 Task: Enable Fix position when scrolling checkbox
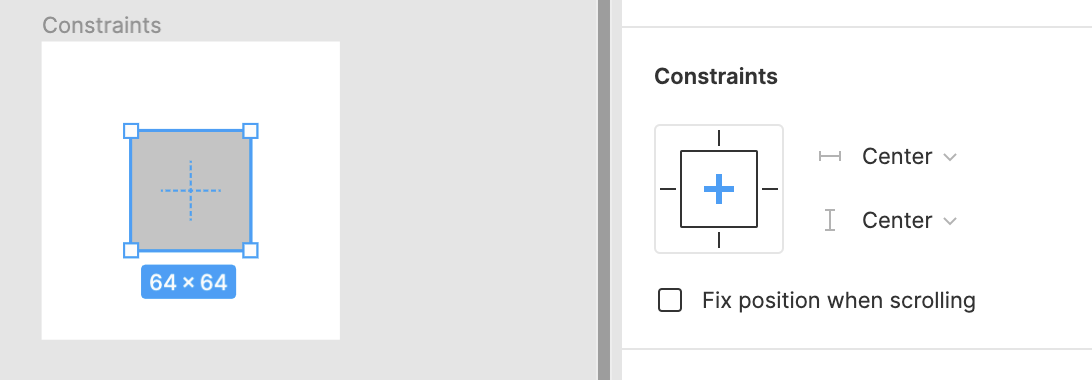point(670,301)
